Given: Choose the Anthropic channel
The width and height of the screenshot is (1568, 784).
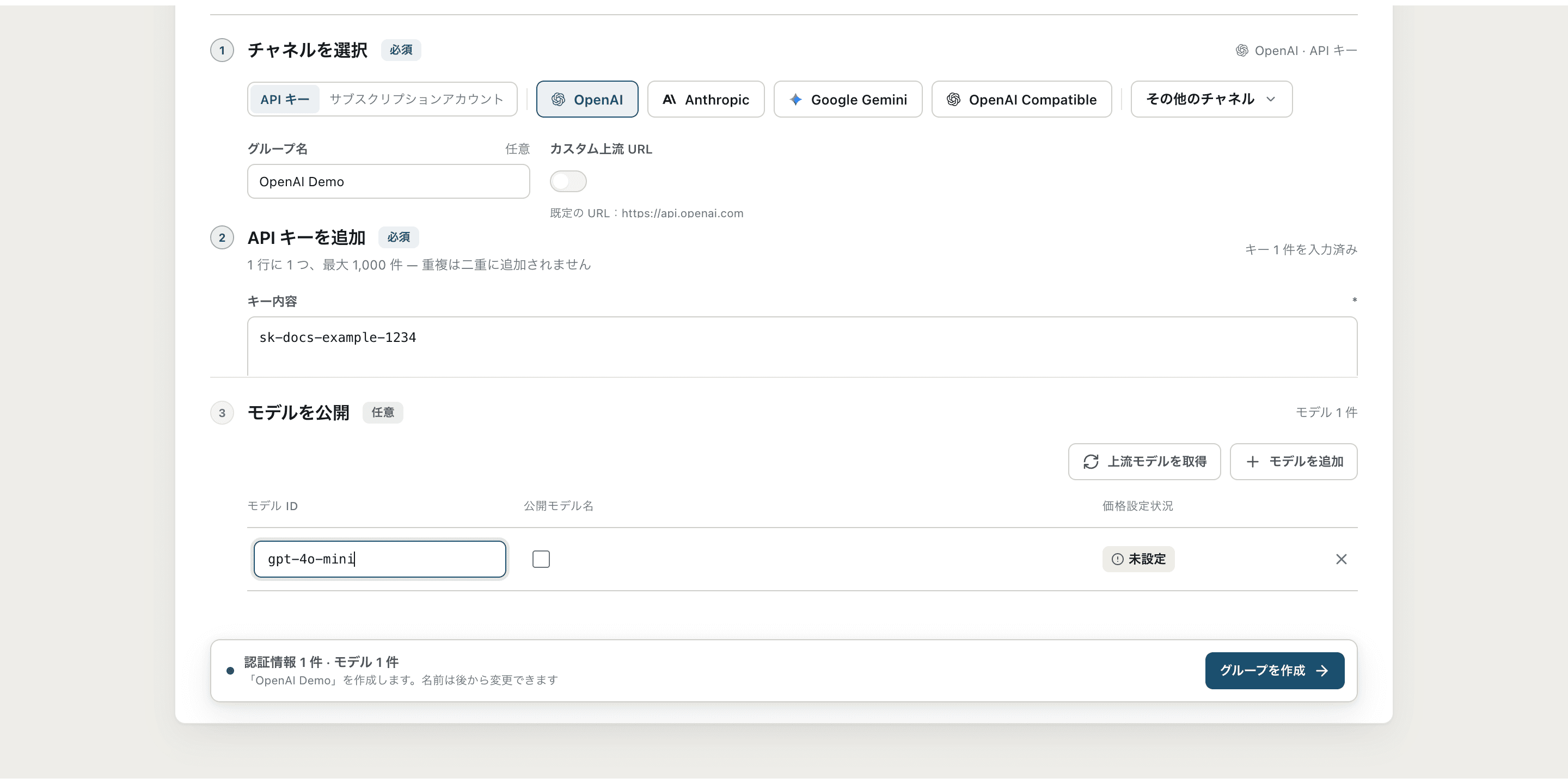Looking at the screenshot, I should point(706,99).
